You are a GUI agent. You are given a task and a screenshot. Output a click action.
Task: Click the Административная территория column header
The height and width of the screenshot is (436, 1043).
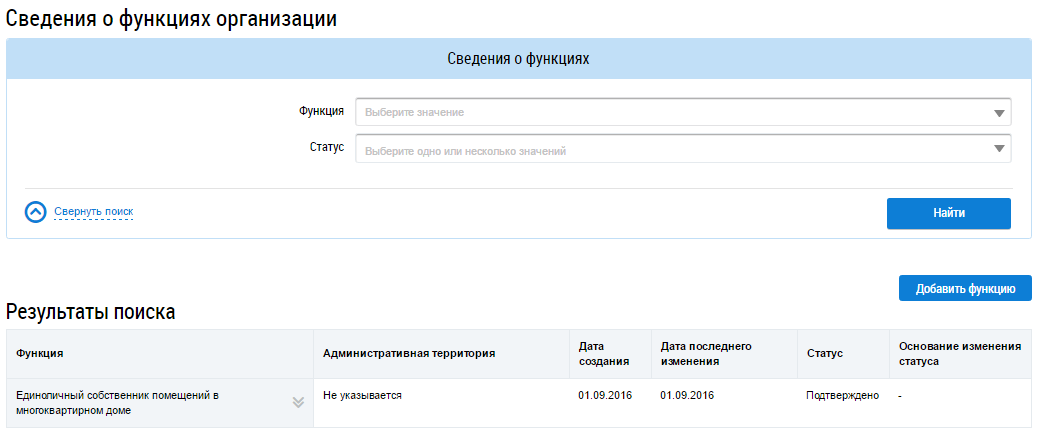pos(409,354)
